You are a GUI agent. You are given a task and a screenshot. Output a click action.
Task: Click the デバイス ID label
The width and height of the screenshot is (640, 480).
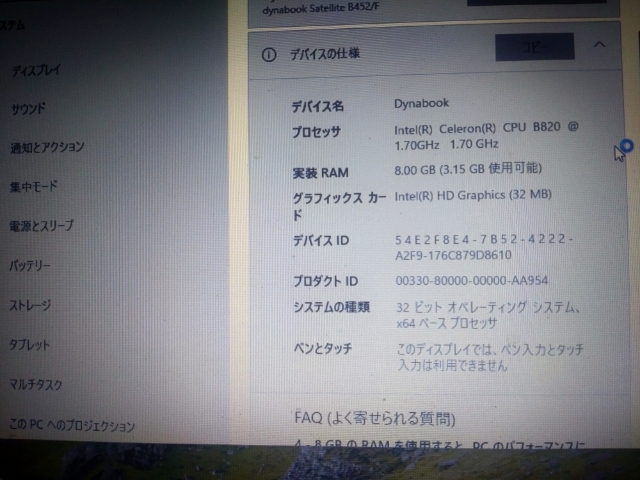coord(321,241)
